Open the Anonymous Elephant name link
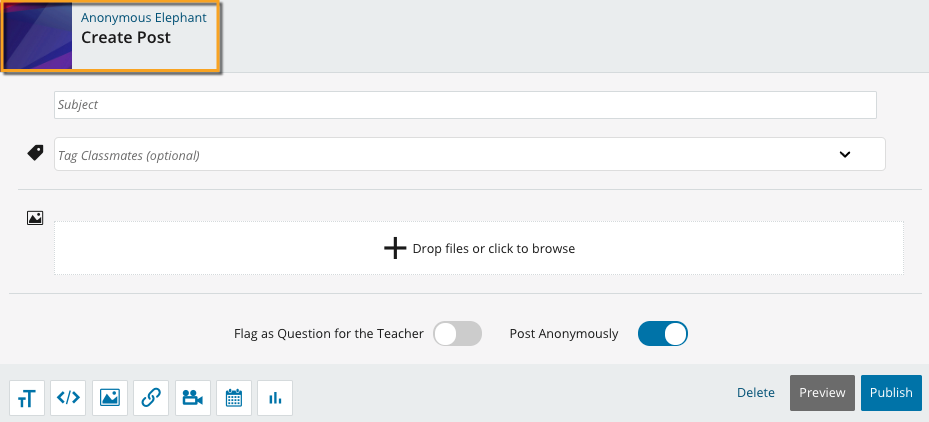The width and height of the screenshot is (929, 422). [x=143, y=18]
